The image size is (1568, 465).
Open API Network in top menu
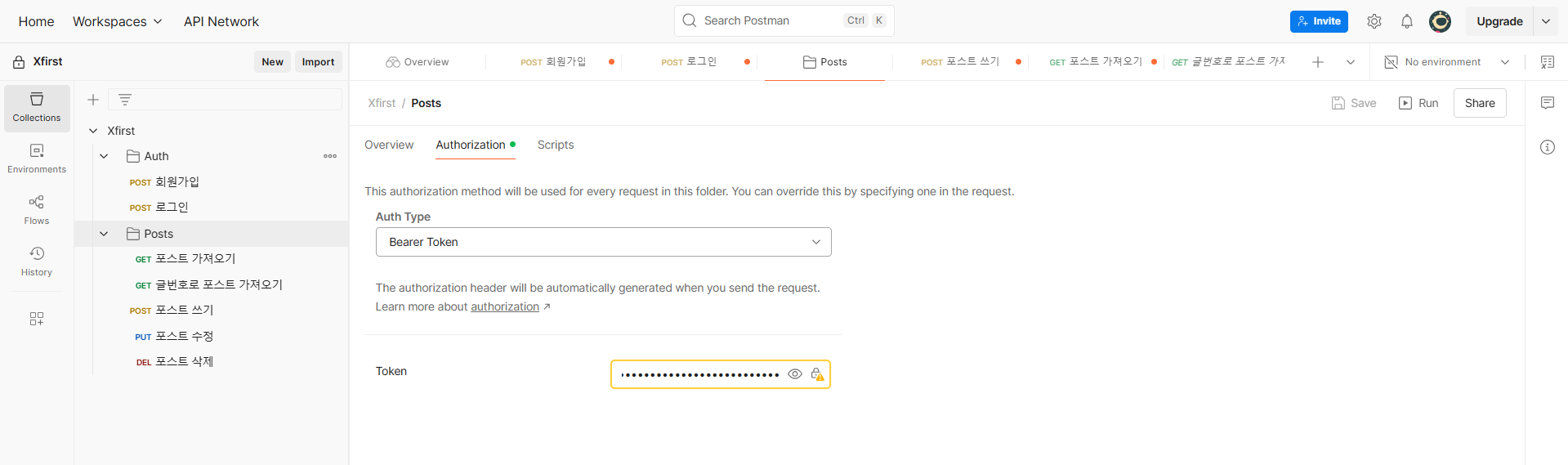coord(221,21)
